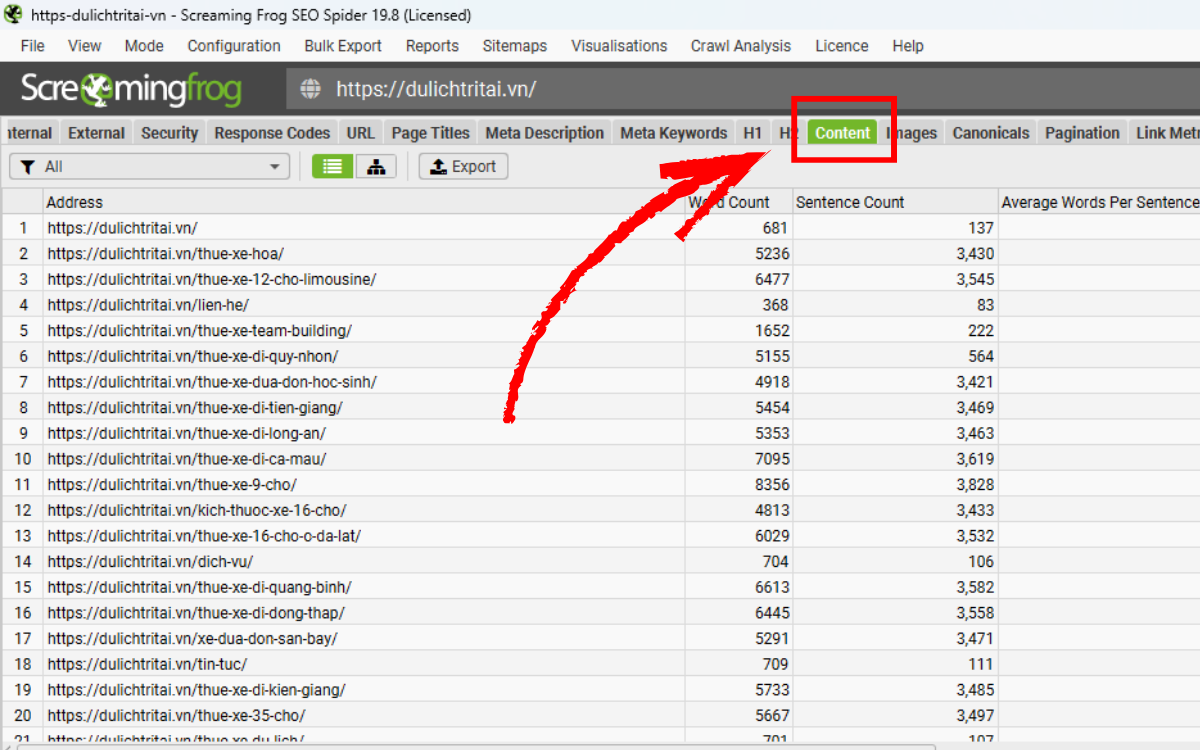Click the Screaming Frog logo

131,89
